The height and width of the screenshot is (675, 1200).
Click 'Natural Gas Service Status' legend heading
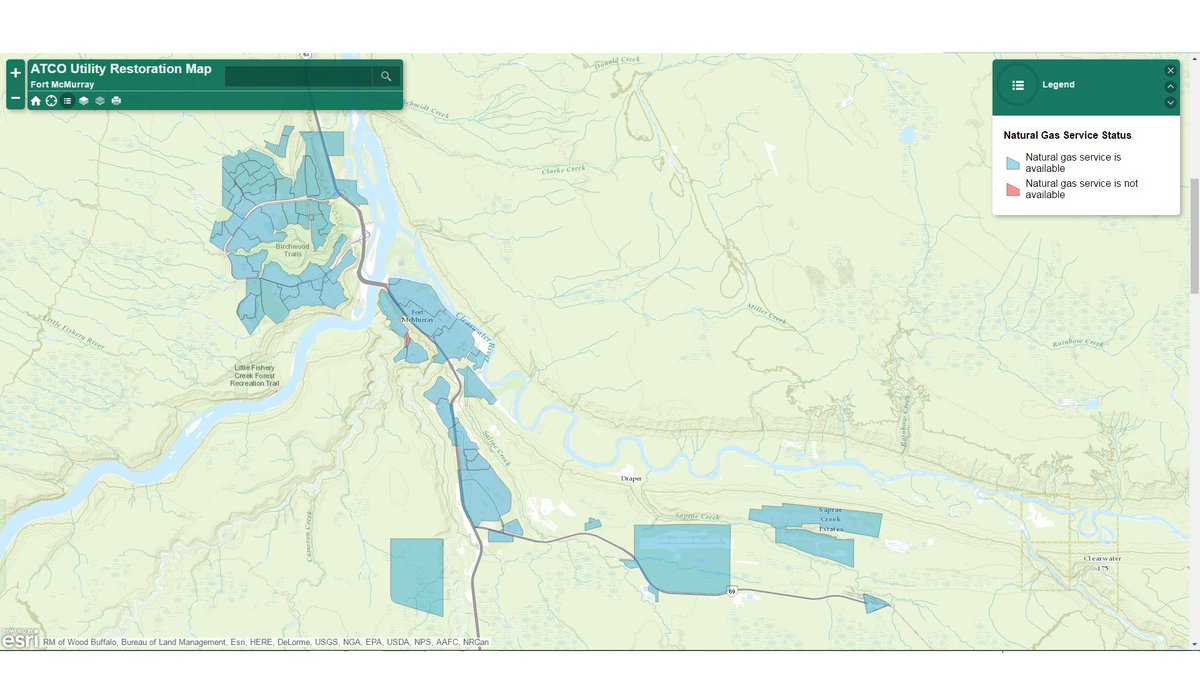(1067, 135)
